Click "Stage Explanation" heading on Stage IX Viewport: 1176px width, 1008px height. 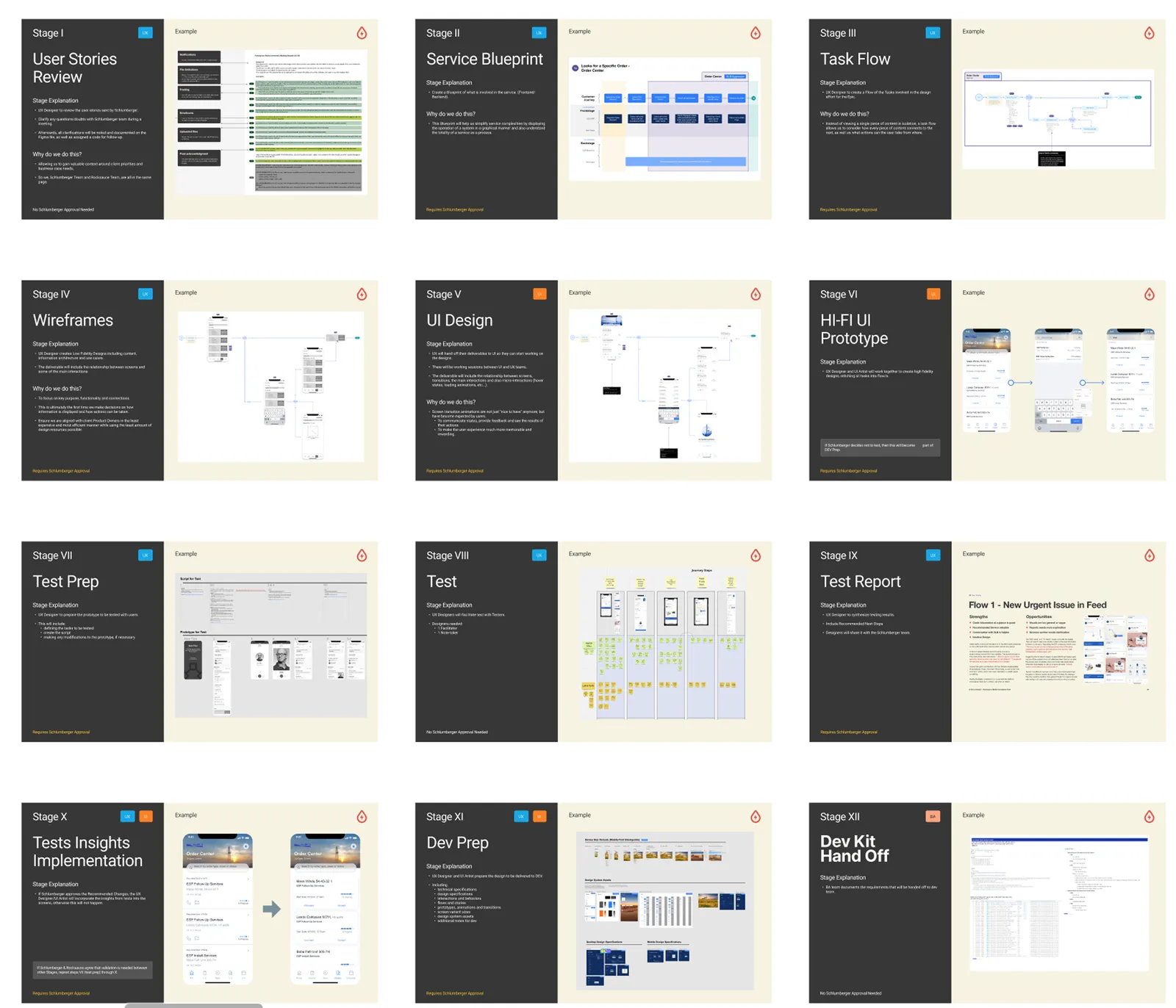tap(843, 605)
